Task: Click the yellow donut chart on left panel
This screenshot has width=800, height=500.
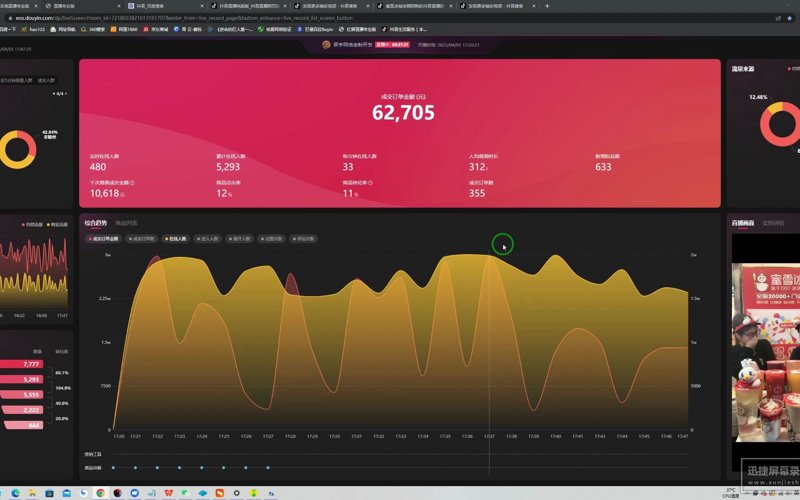Action: tap(17, 150)
